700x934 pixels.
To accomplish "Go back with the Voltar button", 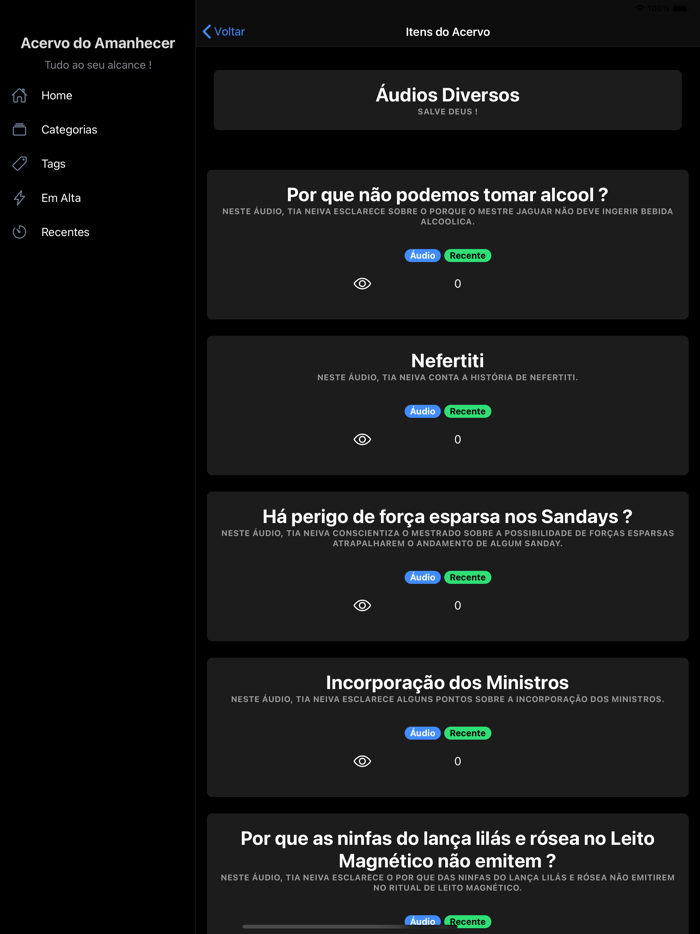I will coord(224,32).
